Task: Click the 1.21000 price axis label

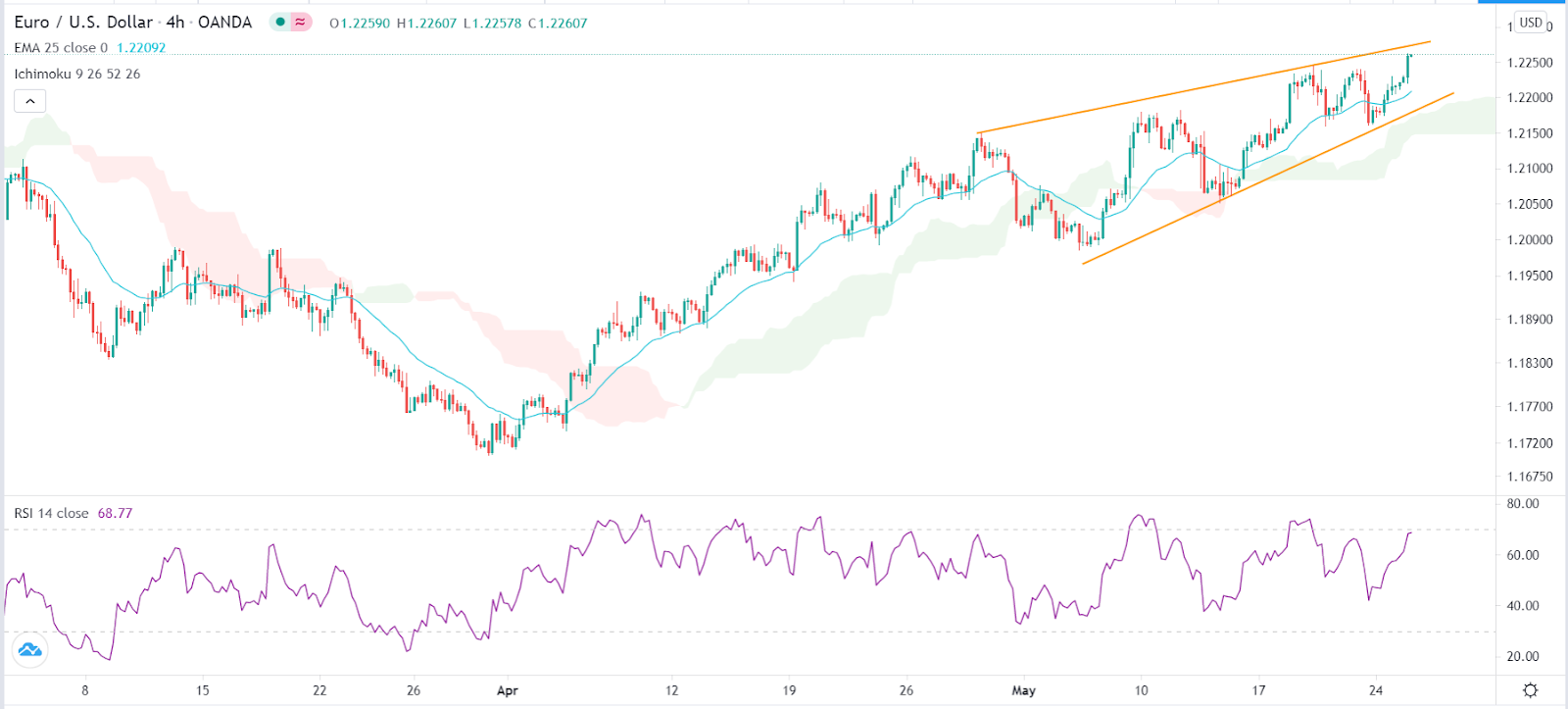Action: [1530, 169]
